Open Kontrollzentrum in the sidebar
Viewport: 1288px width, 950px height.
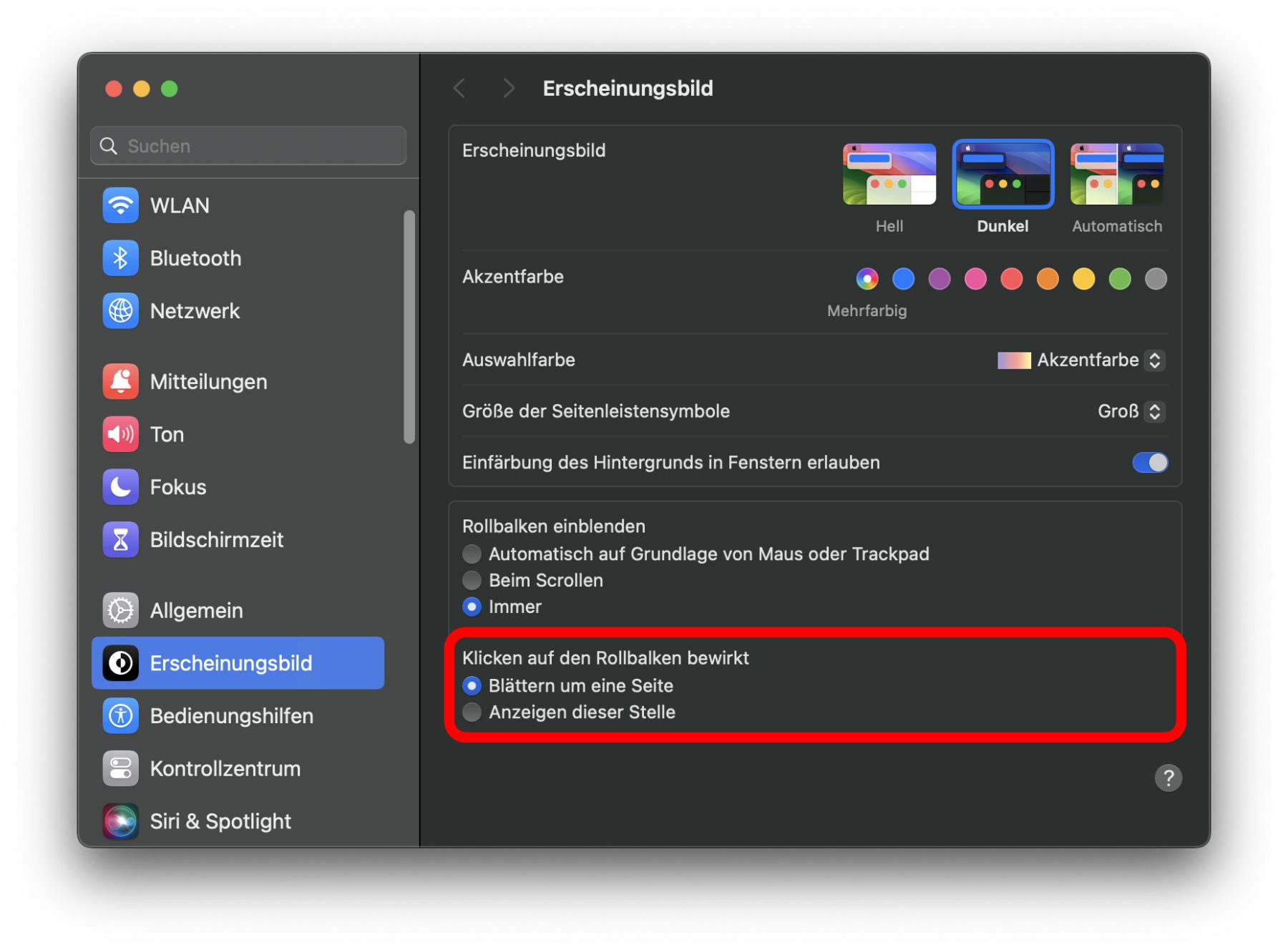[x=225, y=769]
